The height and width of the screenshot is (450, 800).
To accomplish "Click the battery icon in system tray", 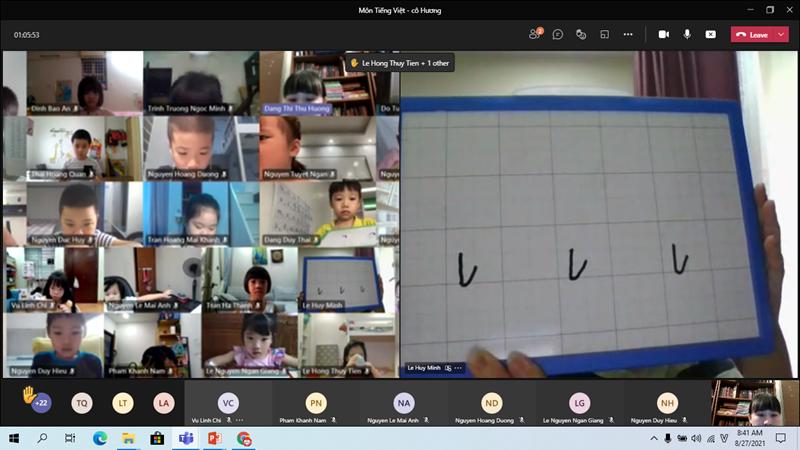I will [x=682, y=438].
